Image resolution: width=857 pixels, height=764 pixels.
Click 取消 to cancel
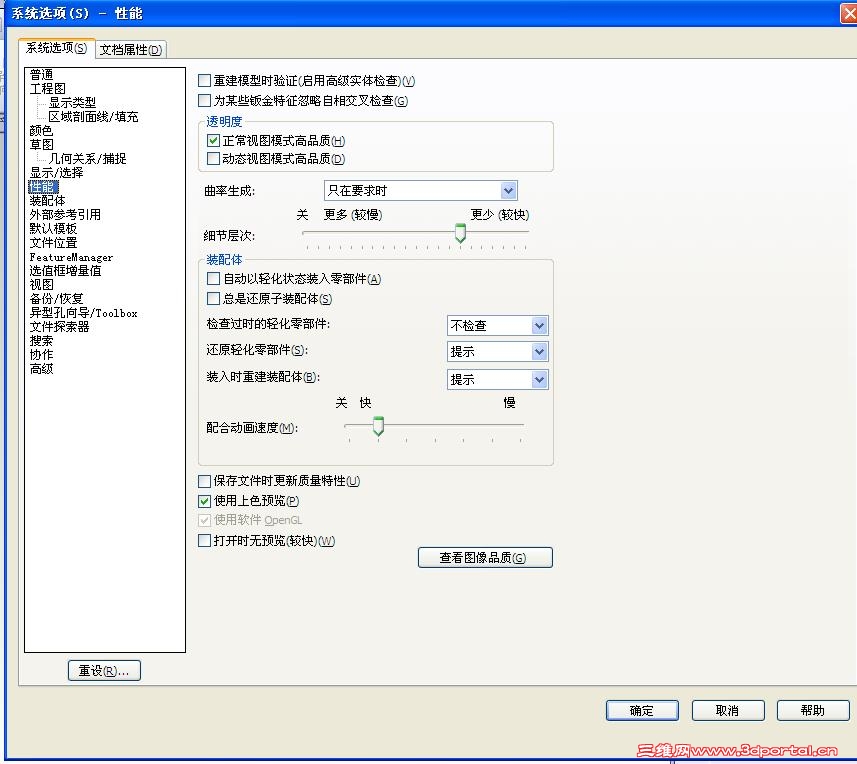pos(727,710)
